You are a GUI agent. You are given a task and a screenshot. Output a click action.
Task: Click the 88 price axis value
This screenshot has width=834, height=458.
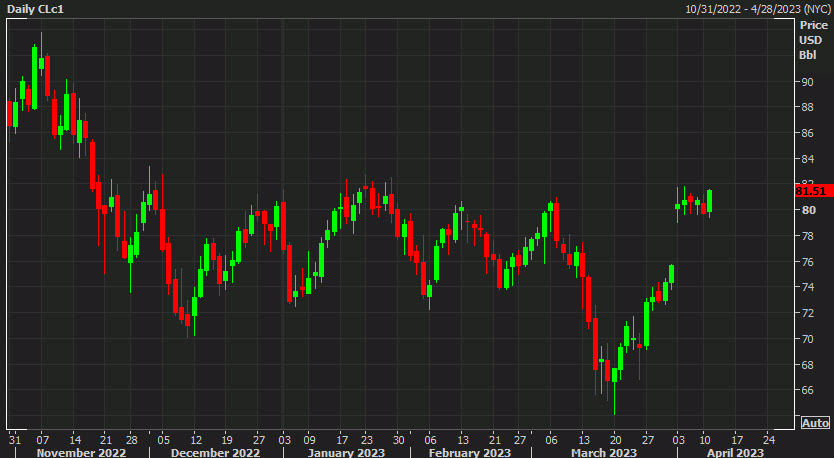coord(808,107)
